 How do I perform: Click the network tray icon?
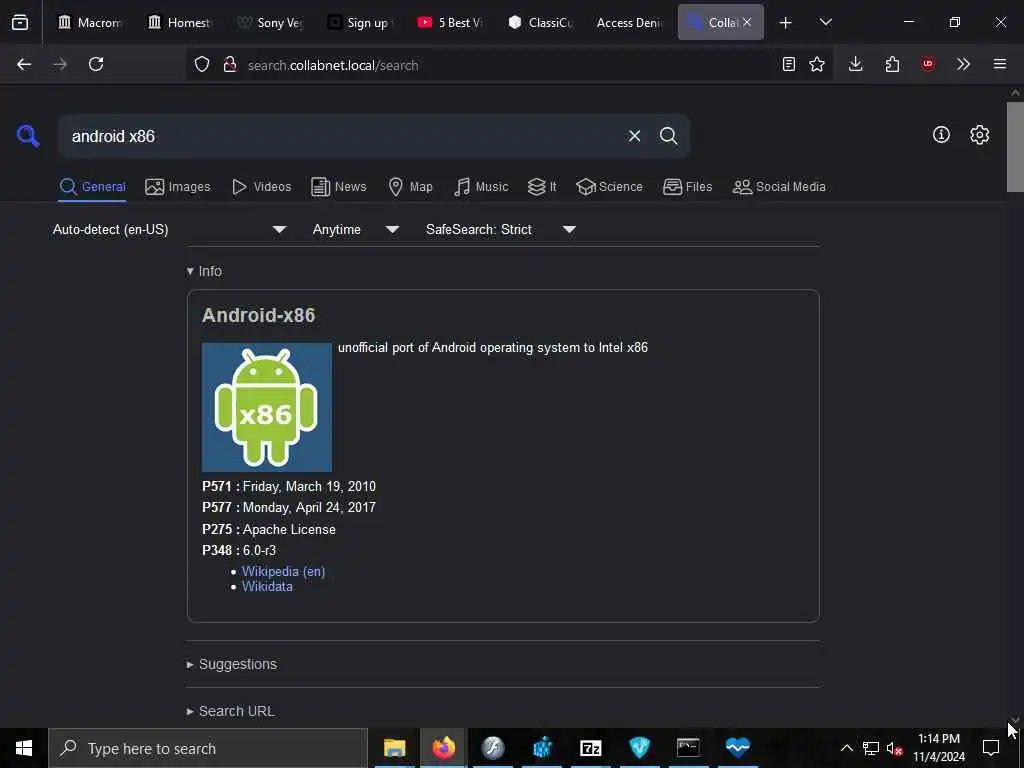point(871,748)
